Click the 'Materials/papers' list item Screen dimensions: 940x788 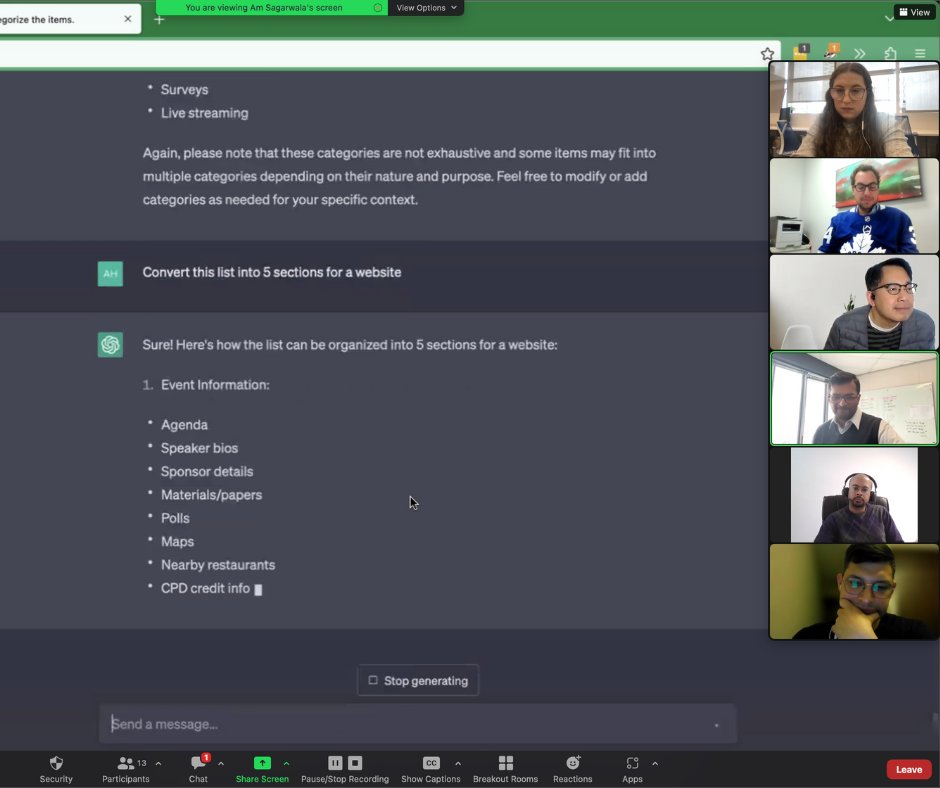click(211, 495)
